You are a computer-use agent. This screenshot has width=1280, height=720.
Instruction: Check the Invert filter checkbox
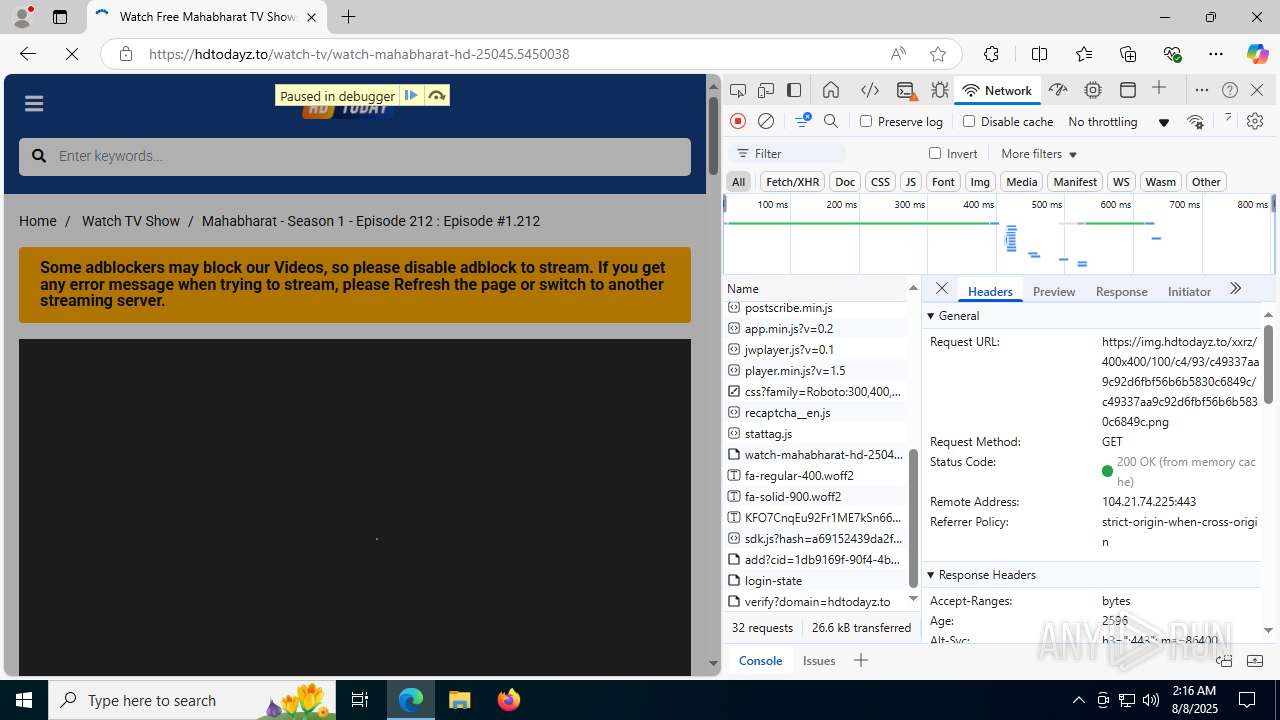(935, 153)
